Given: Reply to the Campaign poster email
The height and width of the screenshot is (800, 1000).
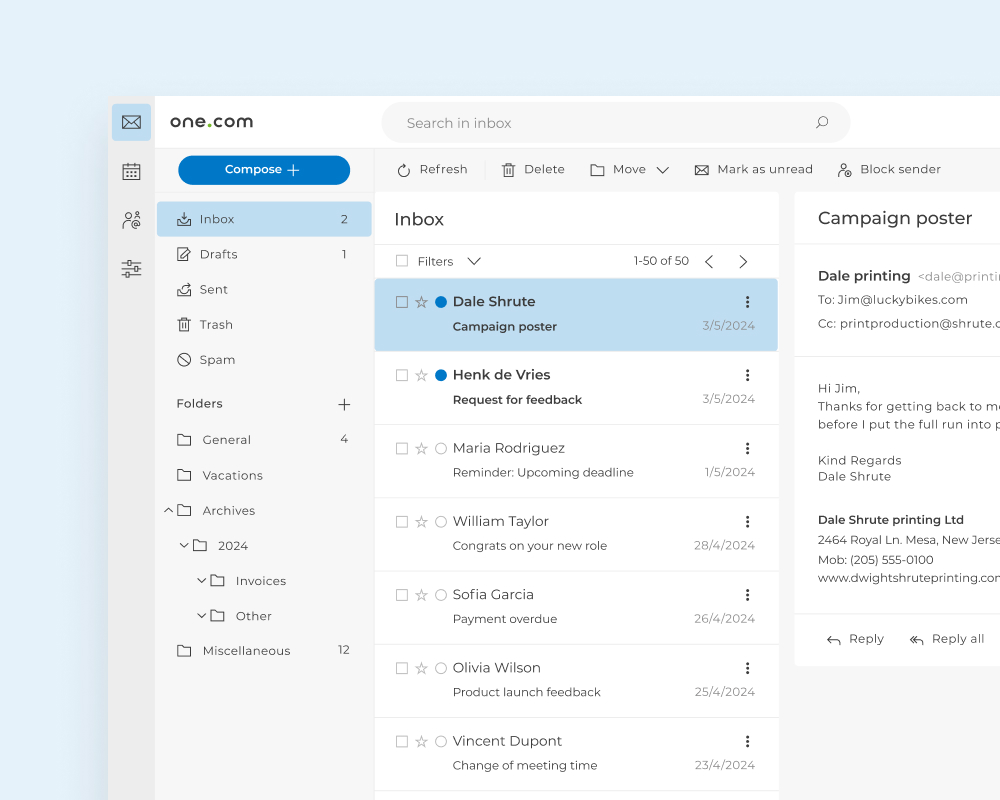Looking at the screenshot, I should [x=855, y=639].
